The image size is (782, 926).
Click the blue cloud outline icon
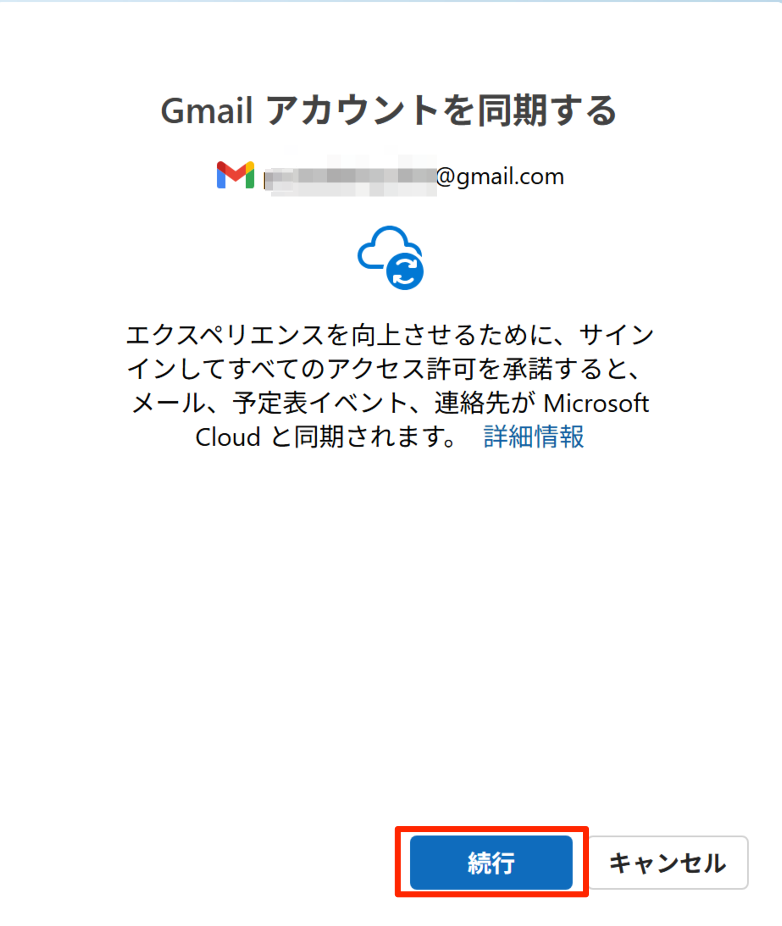[x=385, y=248]
